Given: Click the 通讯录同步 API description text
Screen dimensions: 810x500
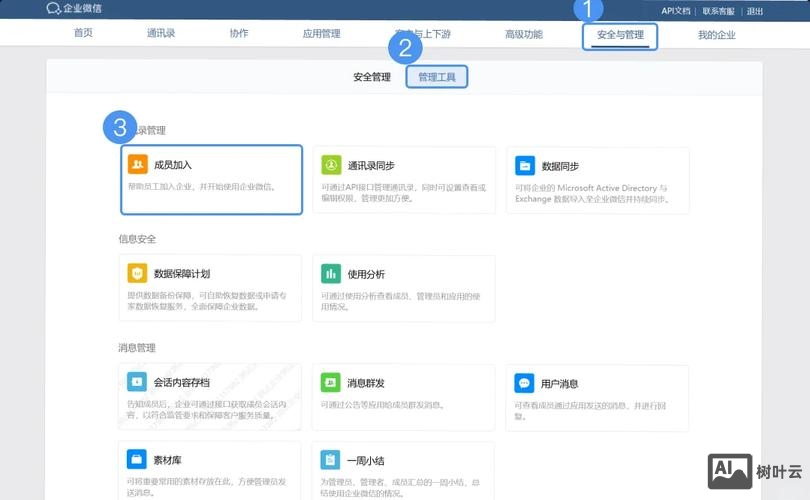Looking at the screenshot, I should [403, 193].
